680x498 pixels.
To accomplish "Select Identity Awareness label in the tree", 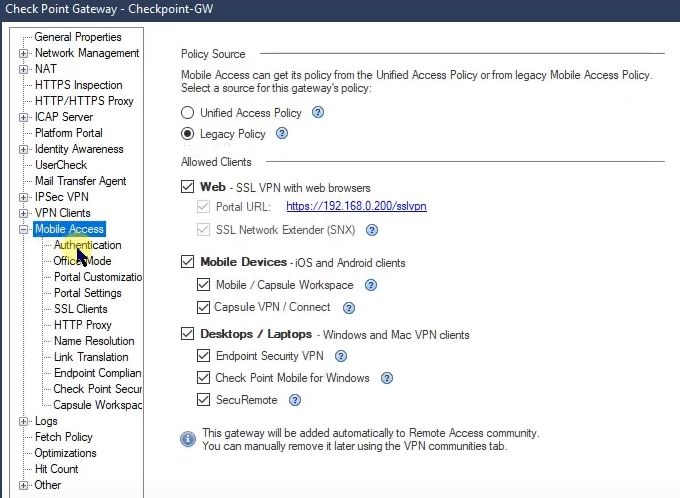I will coord(79,149).
